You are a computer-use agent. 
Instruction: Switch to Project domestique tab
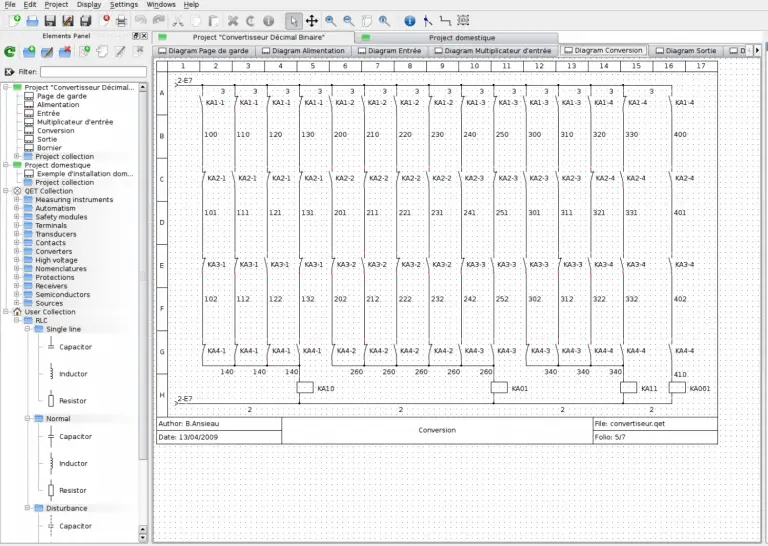click(x=462, y=37)
